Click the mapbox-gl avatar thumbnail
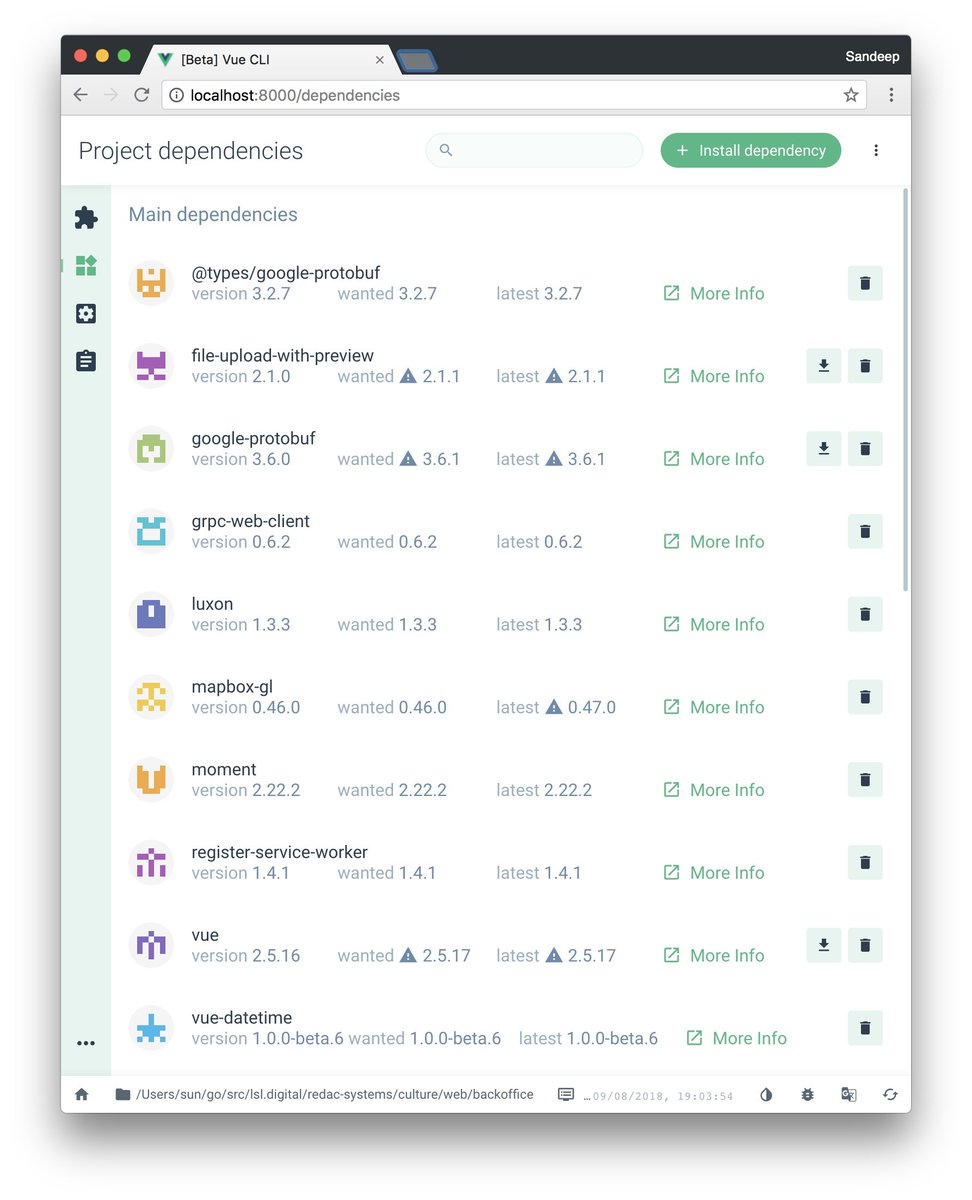This screenshot has width=972, height=1200. pos(151,697)
